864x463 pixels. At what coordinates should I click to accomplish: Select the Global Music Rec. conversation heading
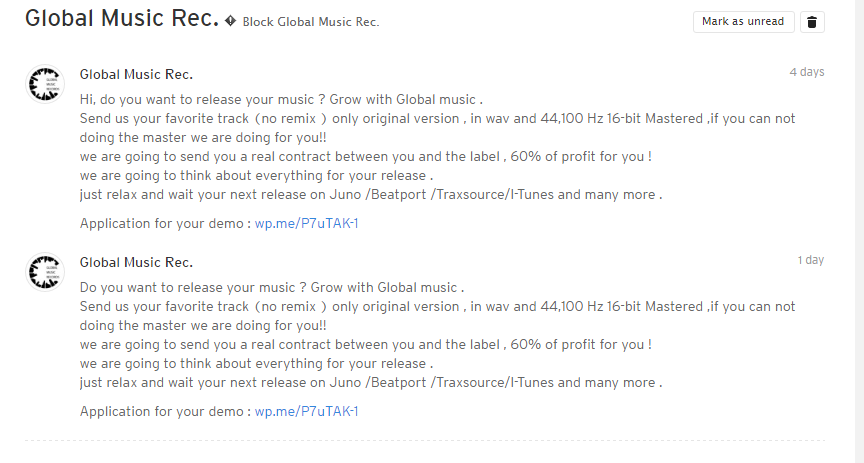(x=122, y=18)
